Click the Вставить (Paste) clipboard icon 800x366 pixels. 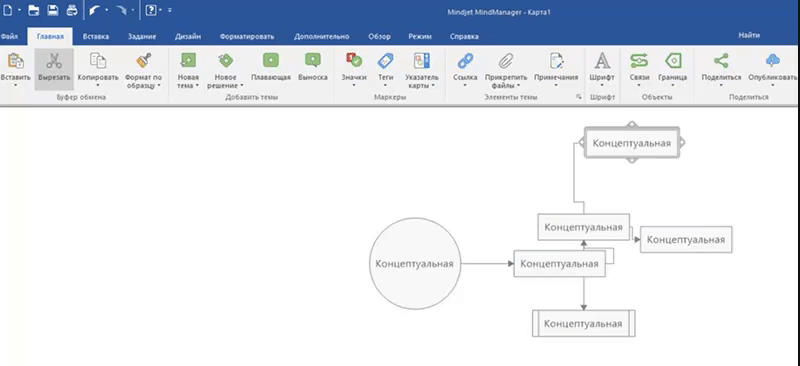(x=16, y=61)
